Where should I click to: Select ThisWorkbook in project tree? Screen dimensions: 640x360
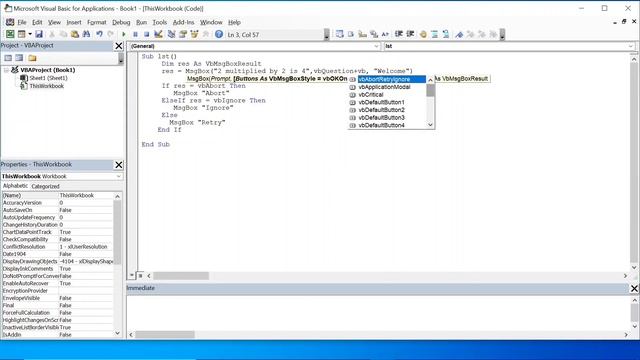pyautogui.click(x=47, y=86)
